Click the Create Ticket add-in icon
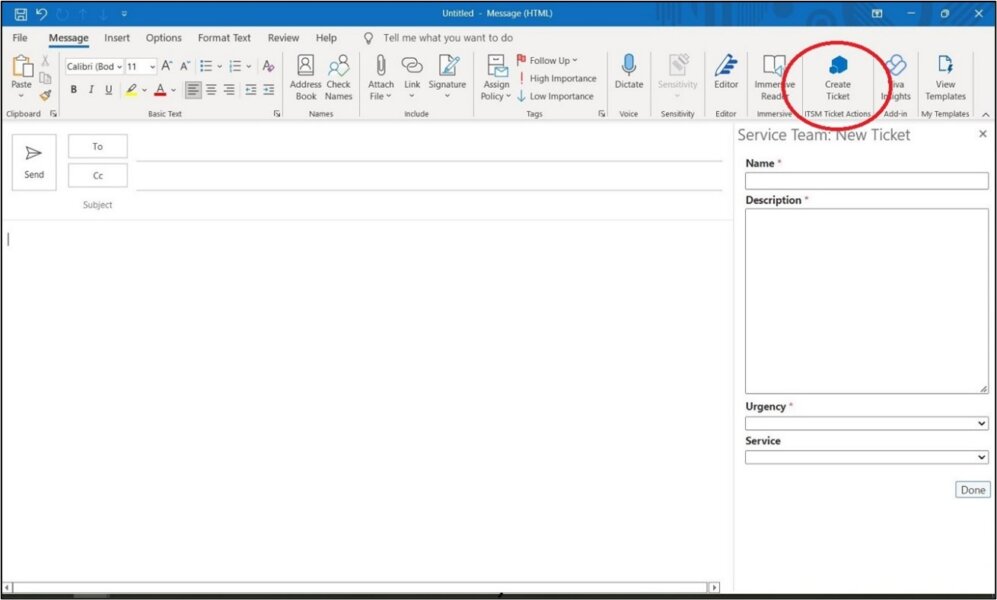Image resolution: width=997 pixels, height=600 pixels. pos(837,78)
